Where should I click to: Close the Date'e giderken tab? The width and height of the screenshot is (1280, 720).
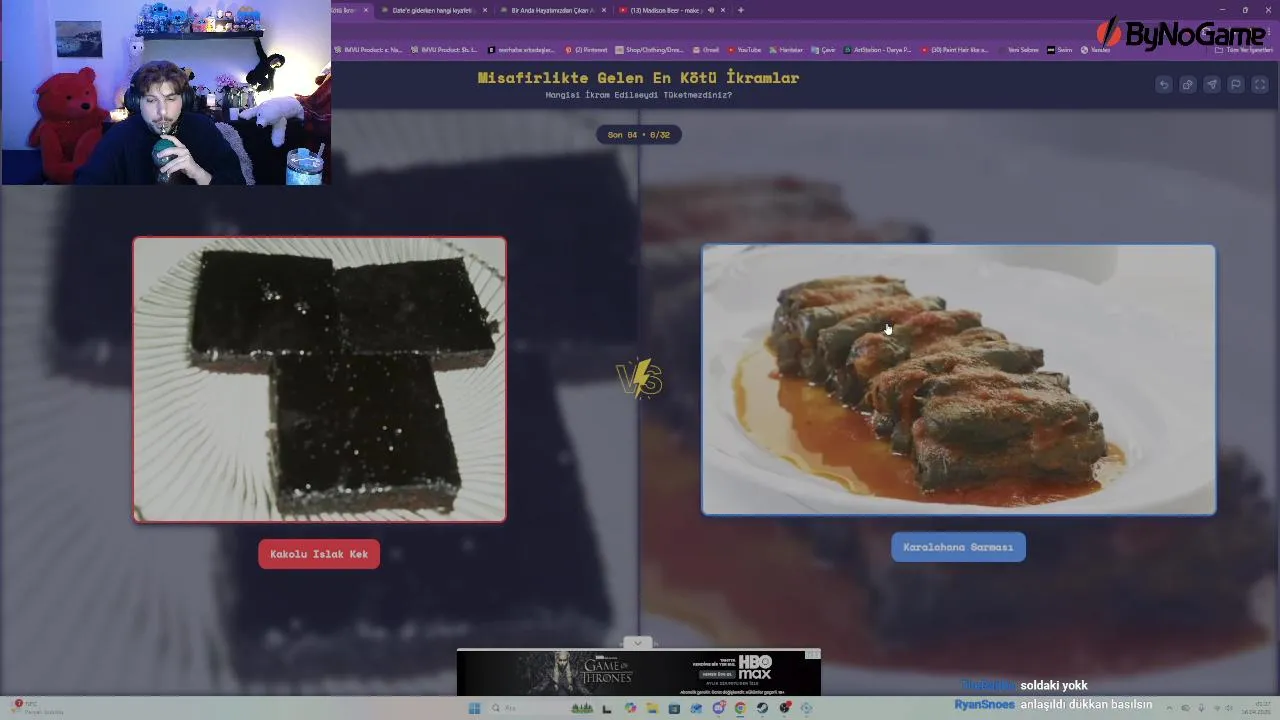click(485, 10)
